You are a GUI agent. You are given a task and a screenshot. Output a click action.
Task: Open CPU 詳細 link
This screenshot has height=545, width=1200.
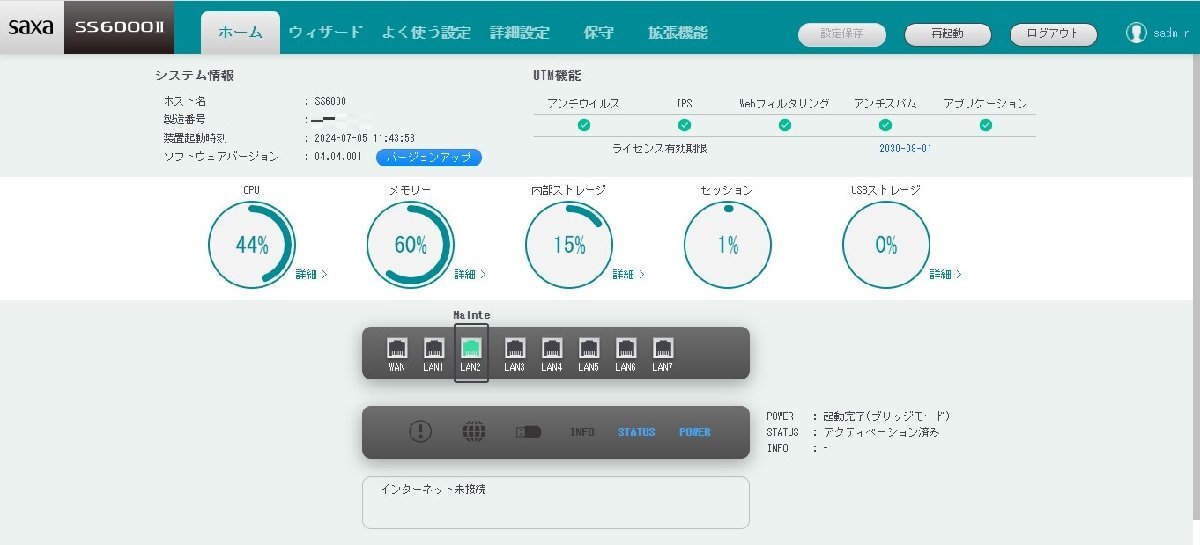[311, 274]
